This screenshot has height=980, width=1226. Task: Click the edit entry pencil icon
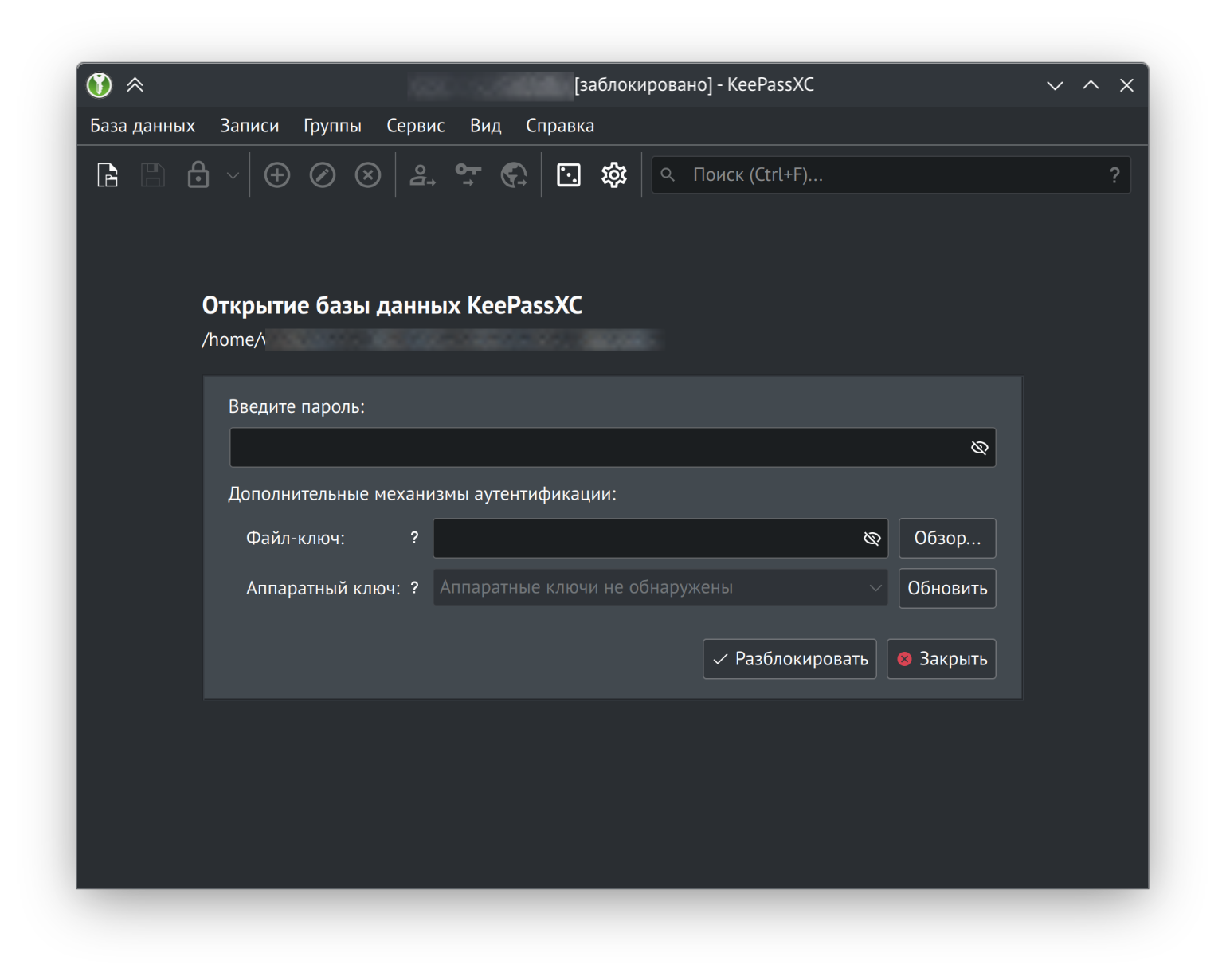coord(323,174)
